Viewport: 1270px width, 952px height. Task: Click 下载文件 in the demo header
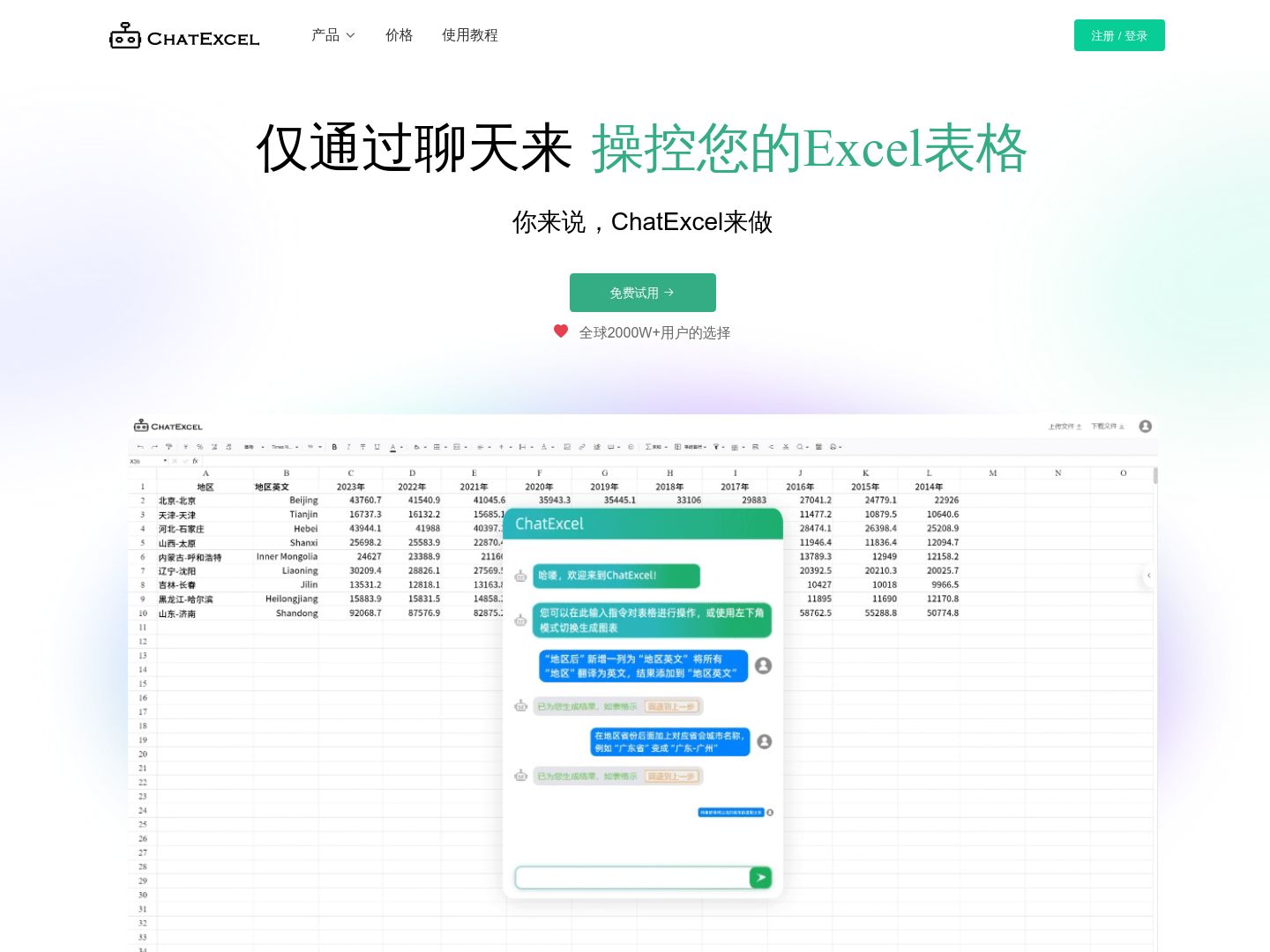click(x=1108, y=427)
